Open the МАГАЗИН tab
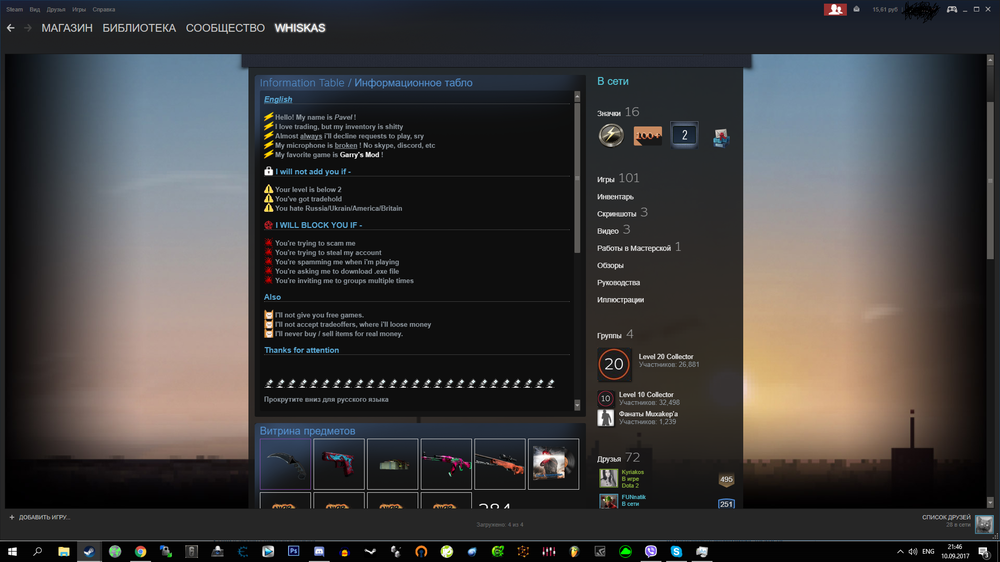Image resolution: width=1000 pixels, height=562 pixels. coord(67,28)
